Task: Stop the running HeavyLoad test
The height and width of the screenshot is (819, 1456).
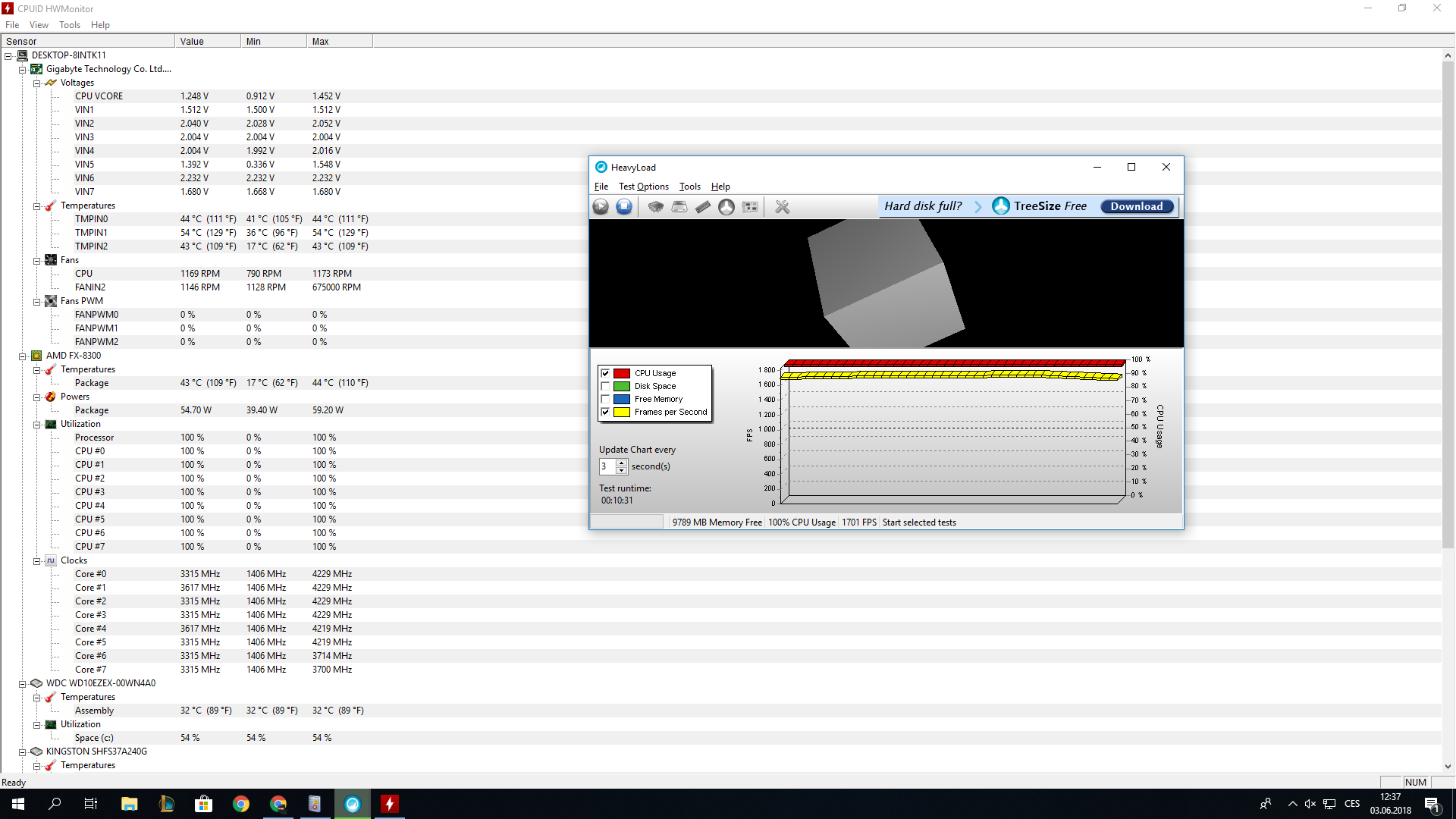Action: (624, 206)
